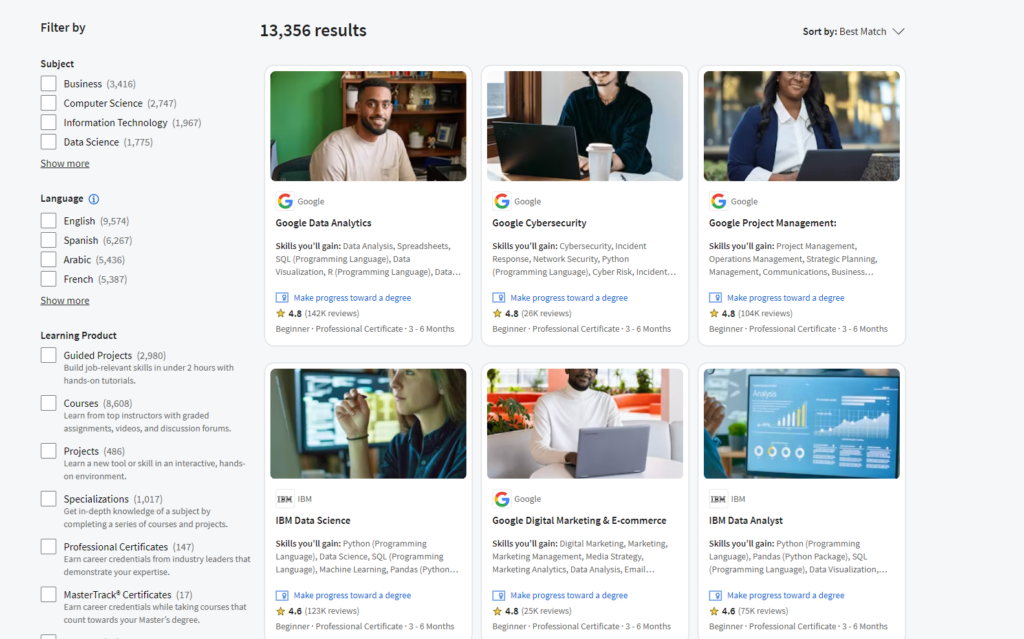
Task: Click degree link on IBM Data Analyst
Action: 786,596
